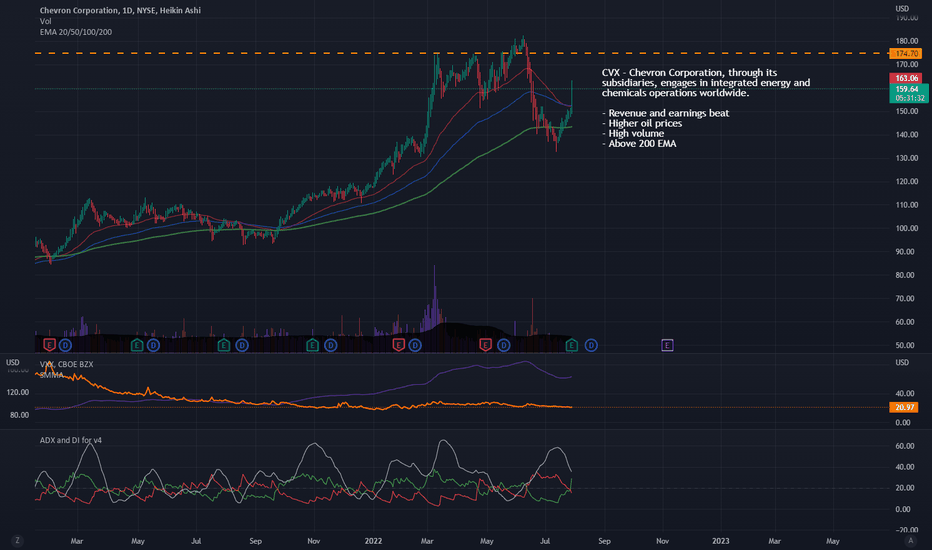Select the 'Revenue and earnings beat' note line
The width and height of the screenshot is (932, 550).
pos(668,113)
